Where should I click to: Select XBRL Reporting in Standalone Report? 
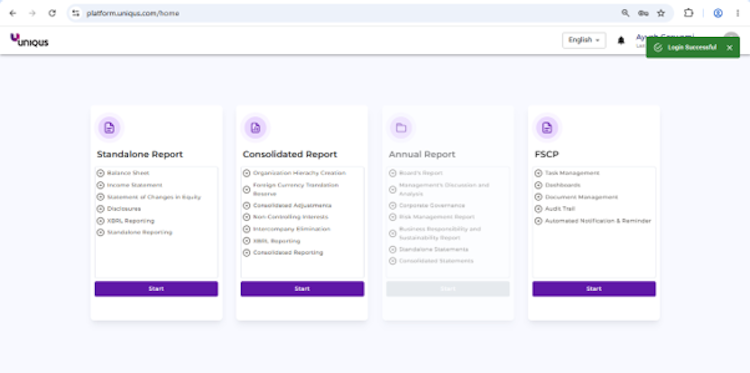coord(131,221)
